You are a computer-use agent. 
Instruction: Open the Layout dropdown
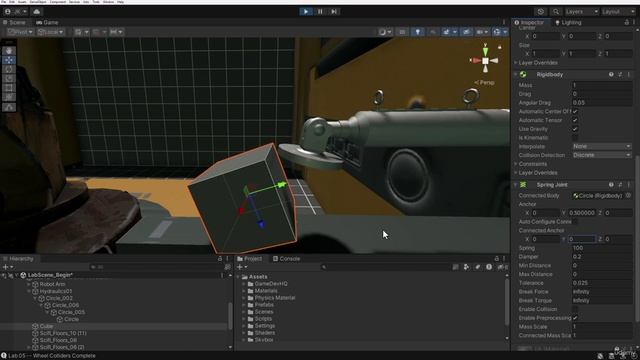coord(618,12)
